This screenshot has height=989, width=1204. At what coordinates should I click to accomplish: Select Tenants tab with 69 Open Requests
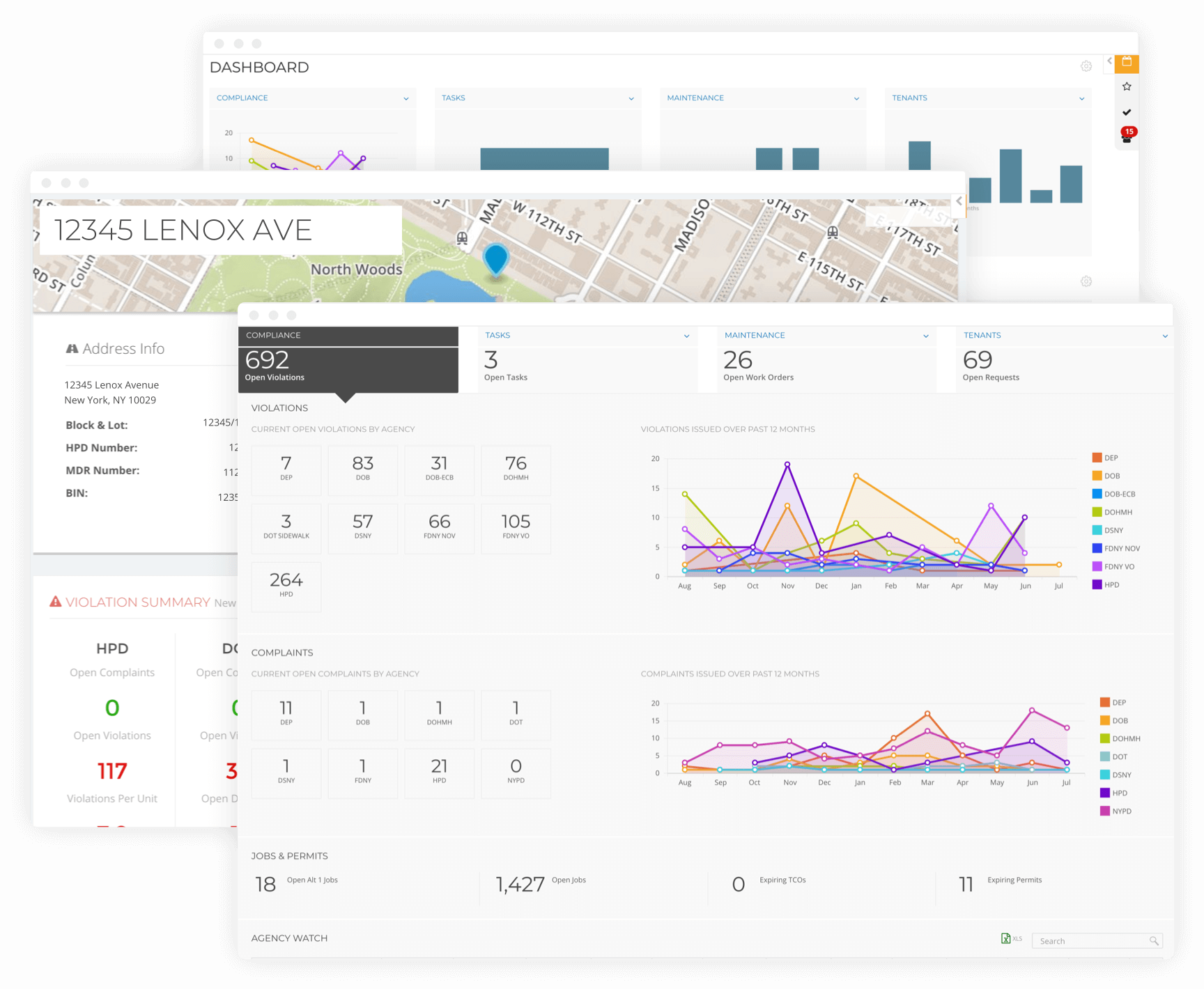pyautogui.click(x=1065, y=359)
